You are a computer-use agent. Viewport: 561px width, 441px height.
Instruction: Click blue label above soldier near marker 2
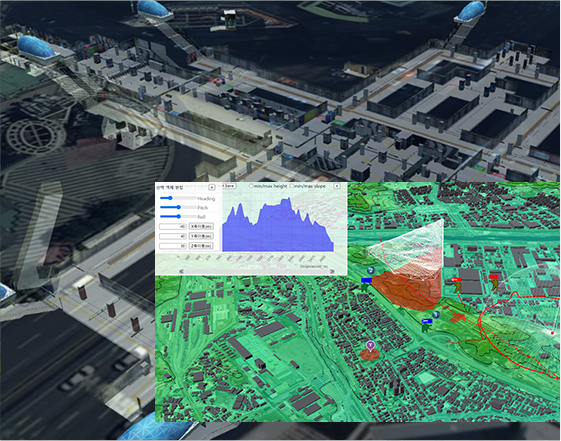point(367,280)
